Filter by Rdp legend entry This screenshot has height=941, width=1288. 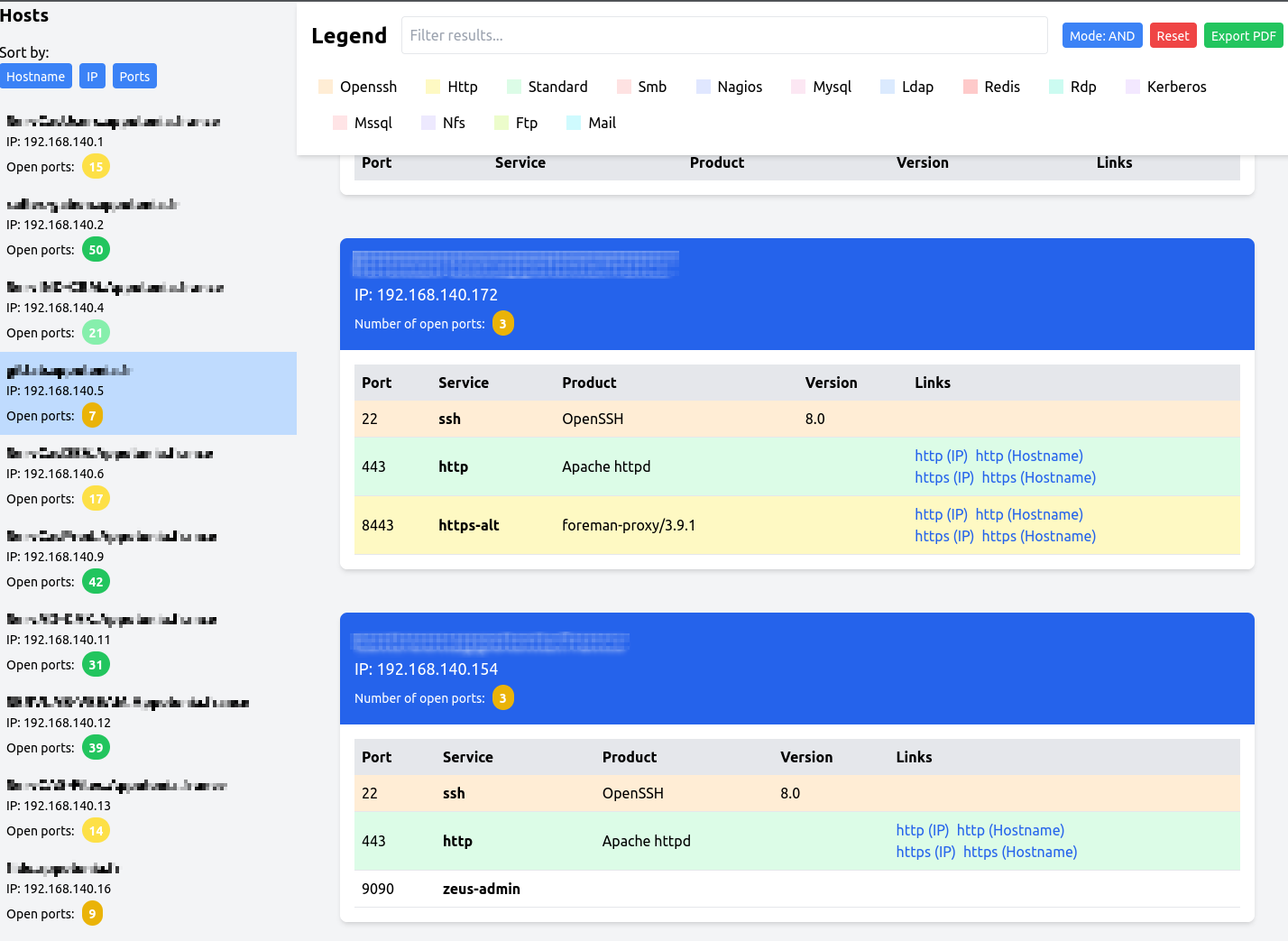coord(1072,87)
